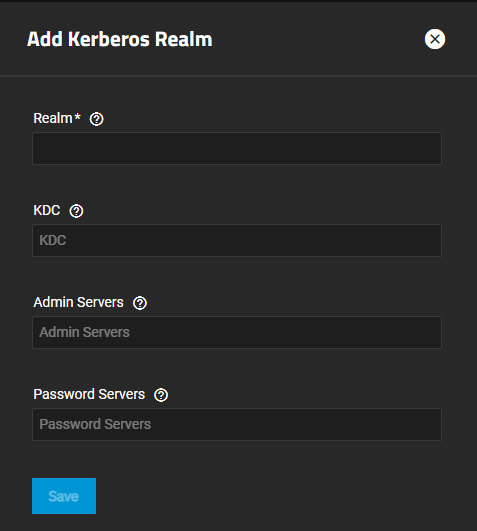Click the Realm field label
Image resolution: width=477 pixels, height=531 pixels.
pyautogui.click(x=57, y=119)
